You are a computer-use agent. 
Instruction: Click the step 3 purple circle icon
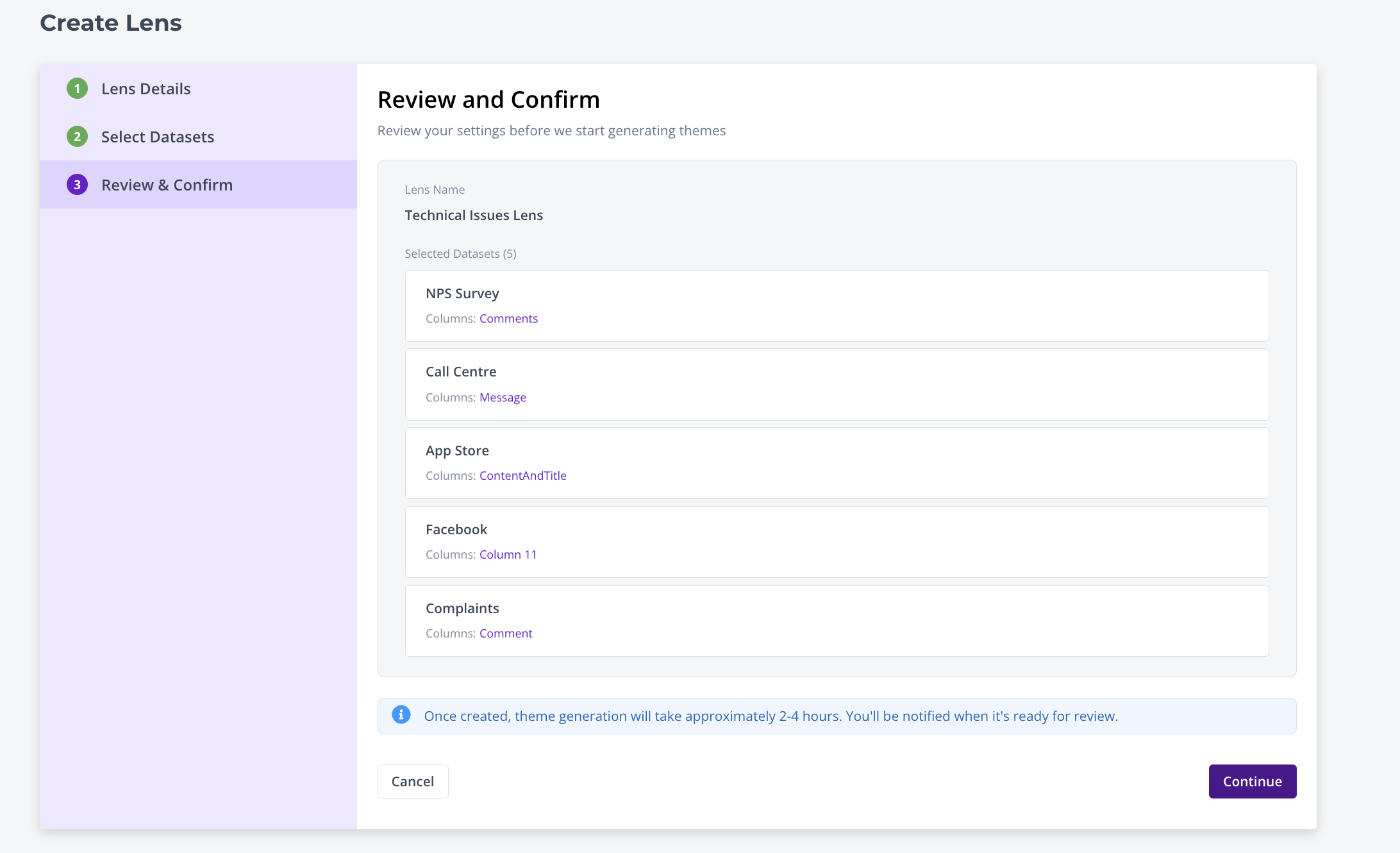click(x=78, y=185)
